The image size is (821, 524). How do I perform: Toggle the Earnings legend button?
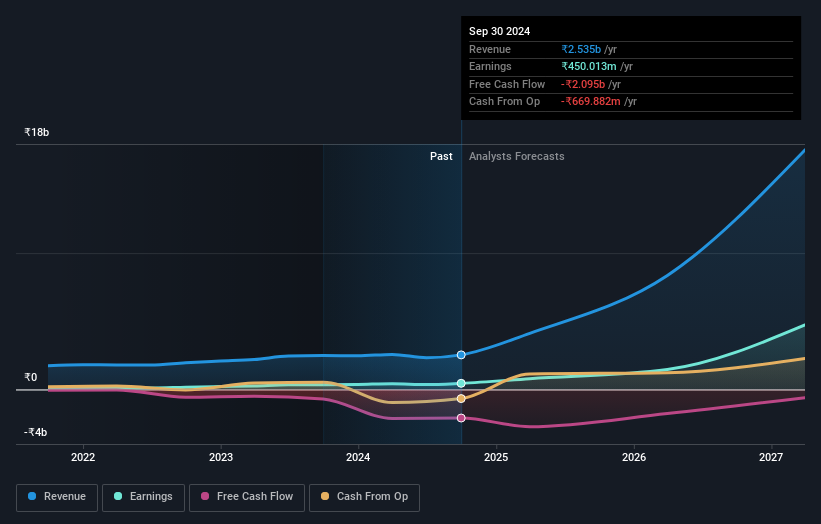coord(143,497)
